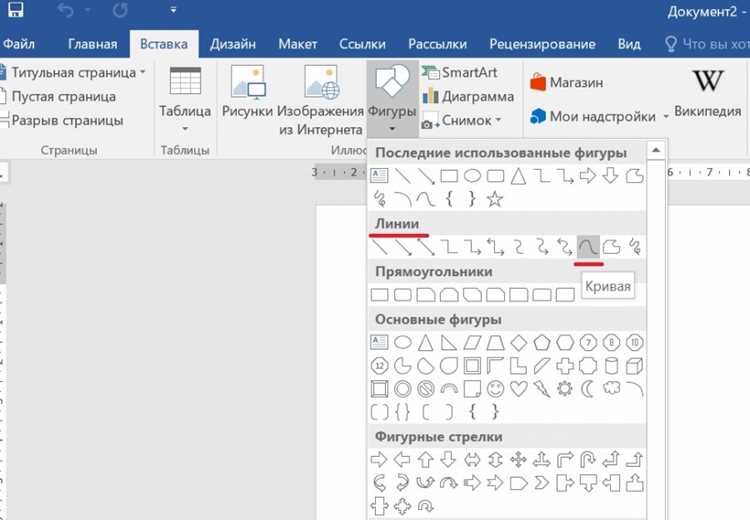
Task: Select the Right arrow in Фигурные стрелки
Action: click(x=379, y=460)
